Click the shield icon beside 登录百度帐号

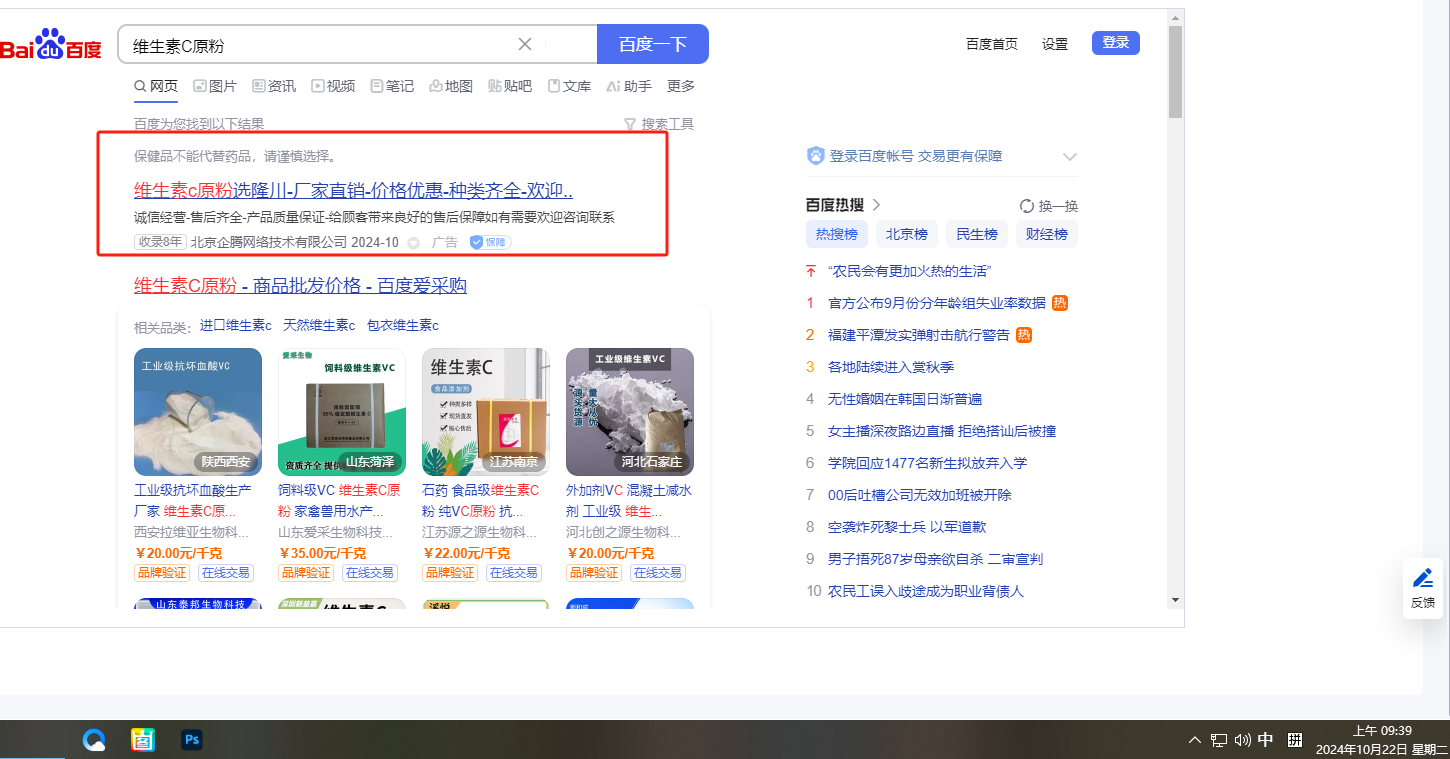coord(816,156)
